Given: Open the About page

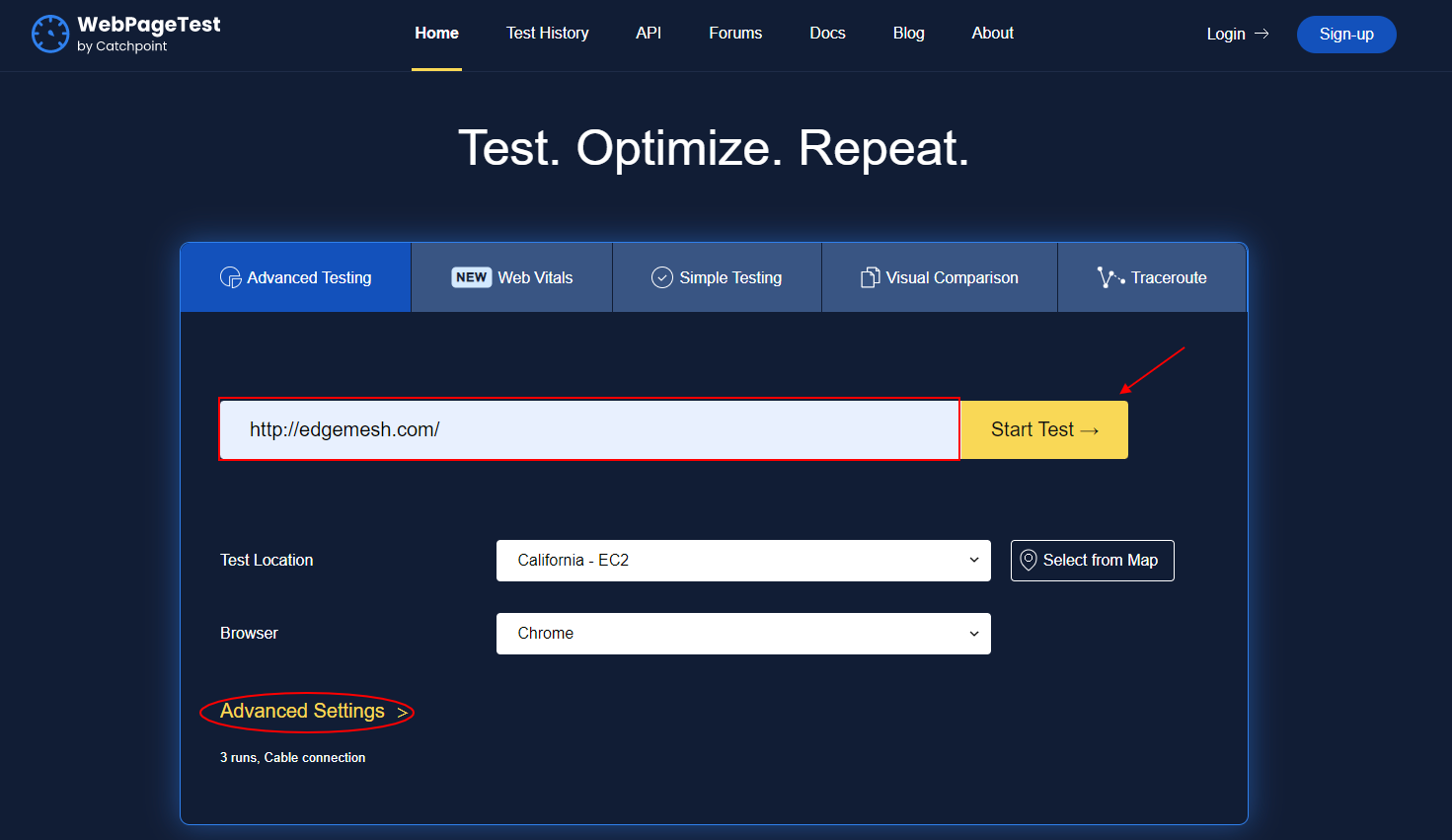Looking at the screenshot, I should 992,33.
